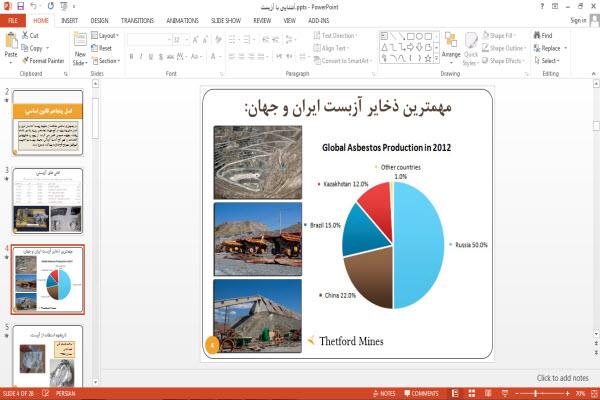Screen dimensions: 600x400
Task: Toggle the Comments pane in status bar
Action: (x=421, y=393)
